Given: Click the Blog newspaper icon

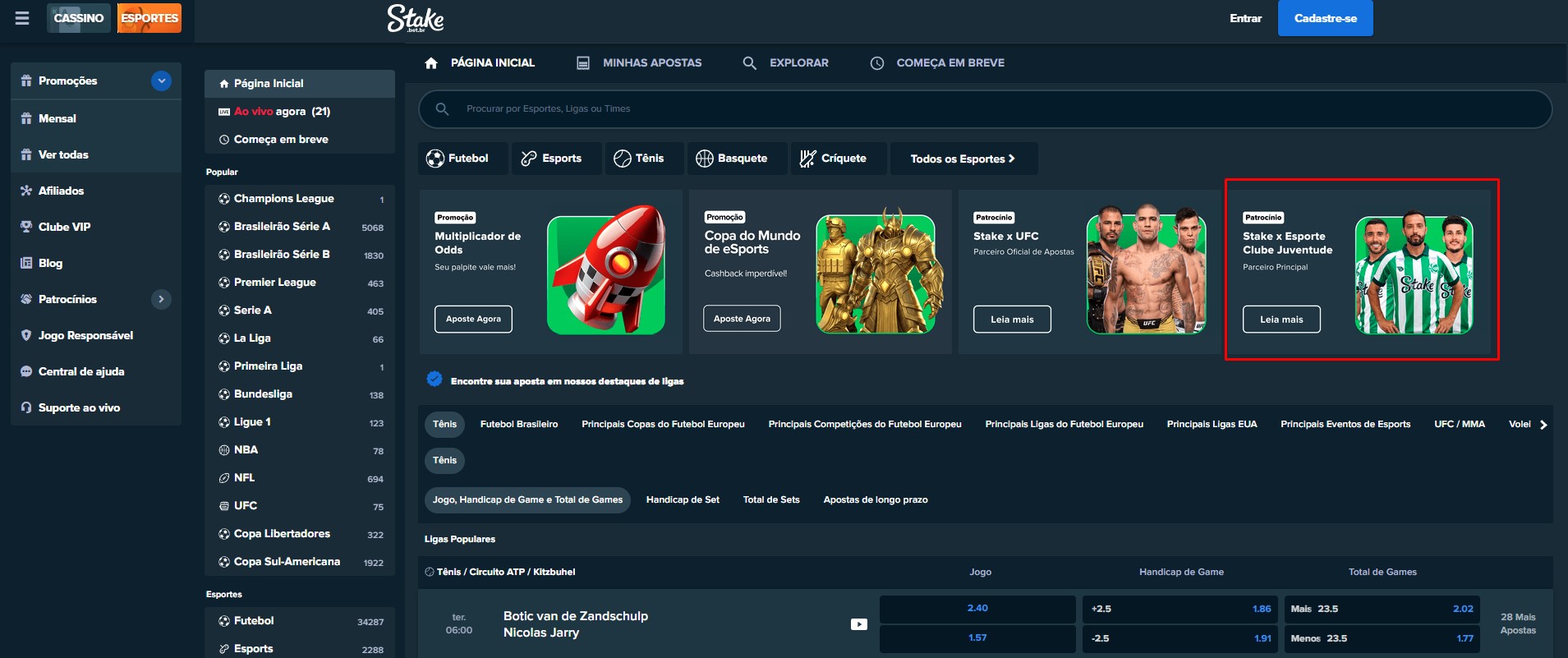Looking at the screenshot, I should (26, 263).
